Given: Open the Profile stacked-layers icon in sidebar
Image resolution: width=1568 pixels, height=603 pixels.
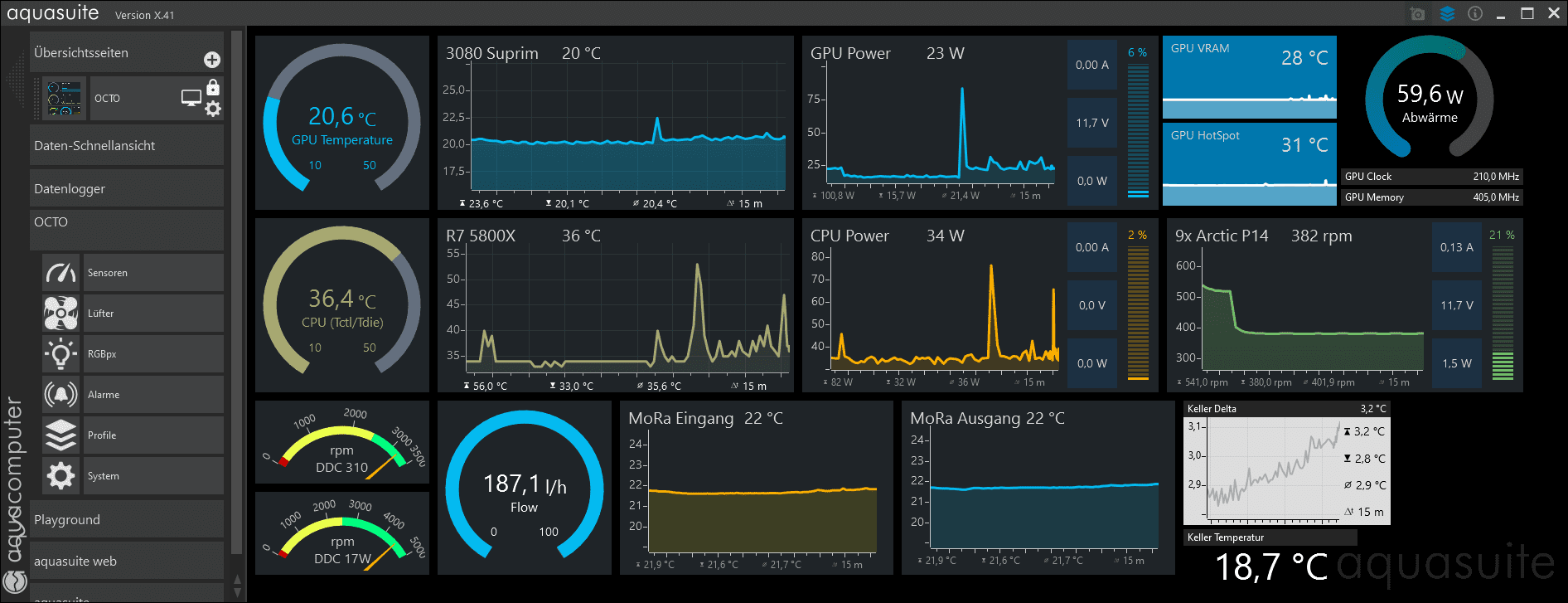Looking at the screenshot, I should pyautogui.click(x=60, y=435).
